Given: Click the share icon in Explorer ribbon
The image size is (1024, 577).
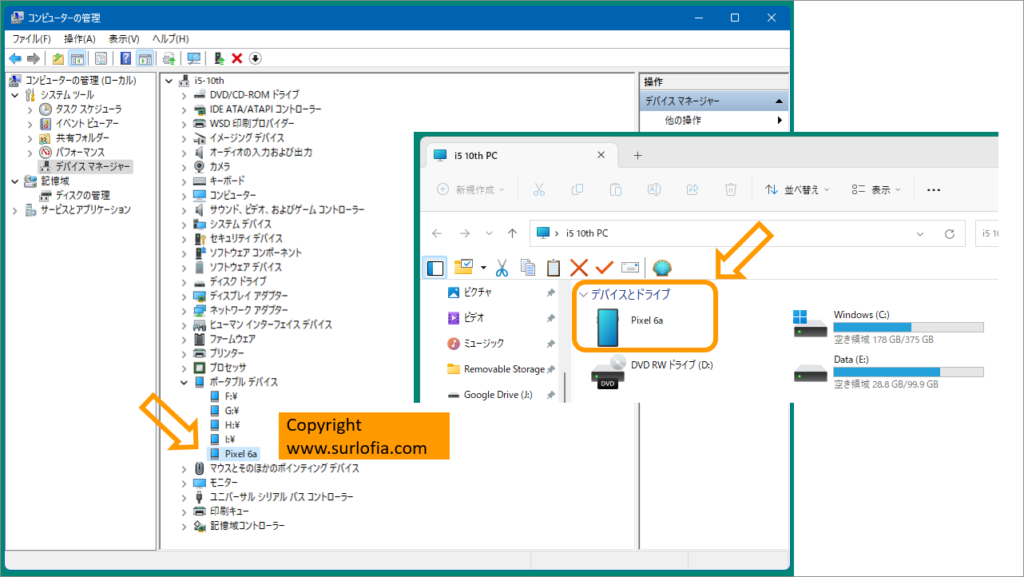Looking at the screenshot, I should (693, 190).
